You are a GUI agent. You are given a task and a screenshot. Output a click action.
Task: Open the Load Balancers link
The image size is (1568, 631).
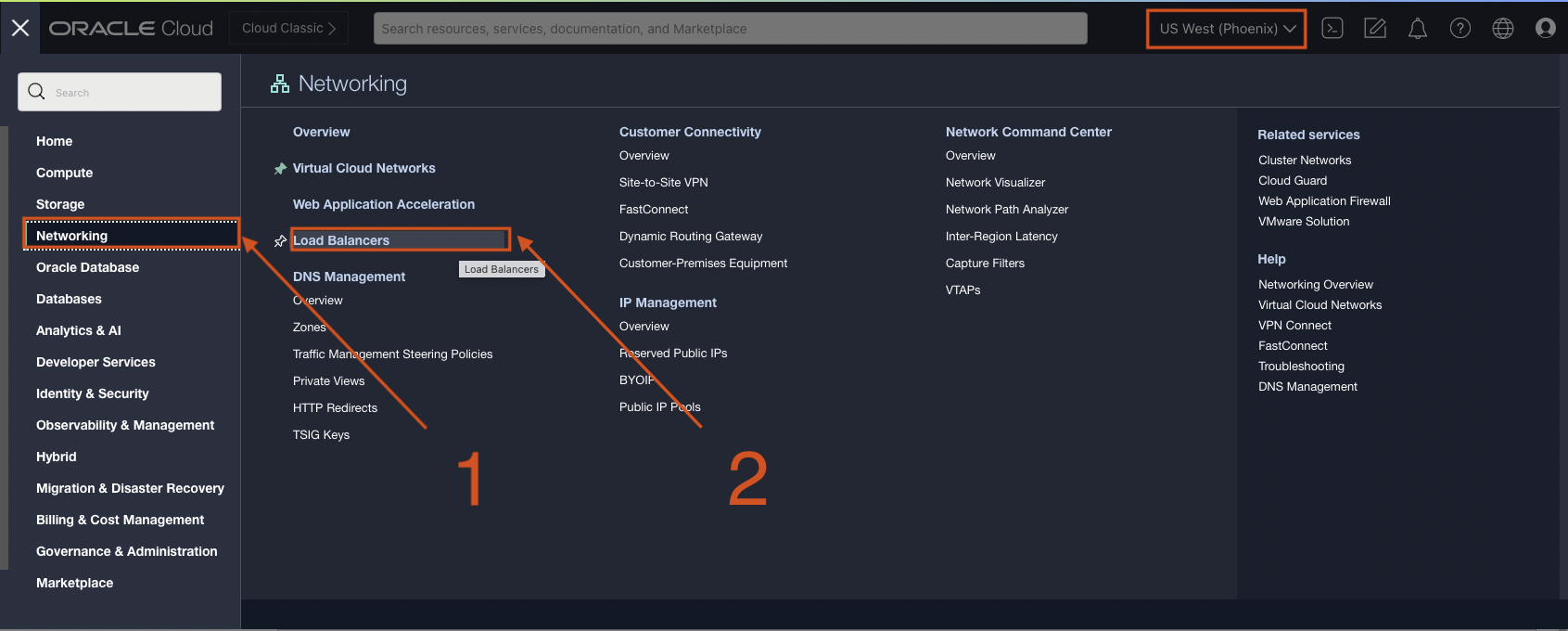341,240
